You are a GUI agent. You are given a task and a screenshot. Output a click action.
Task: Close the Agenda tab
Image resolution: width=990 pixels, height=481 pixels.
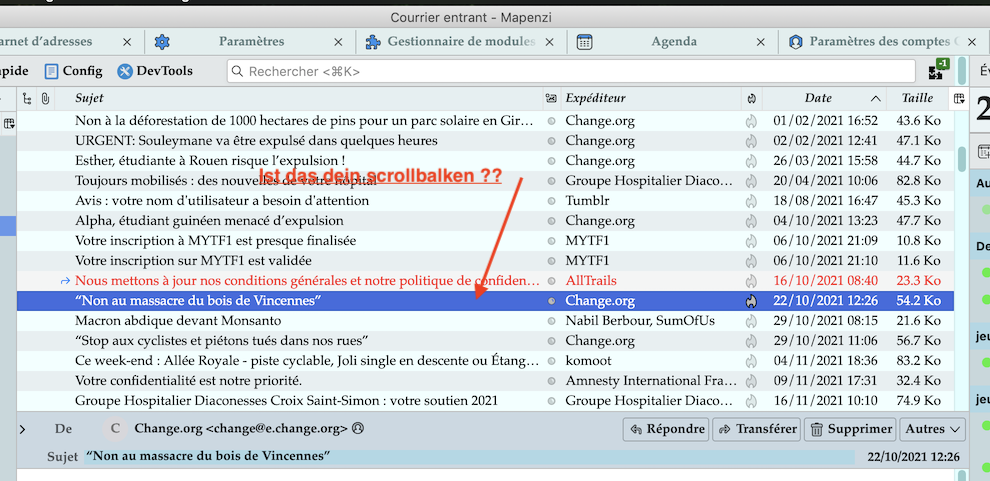coord(761,42)
